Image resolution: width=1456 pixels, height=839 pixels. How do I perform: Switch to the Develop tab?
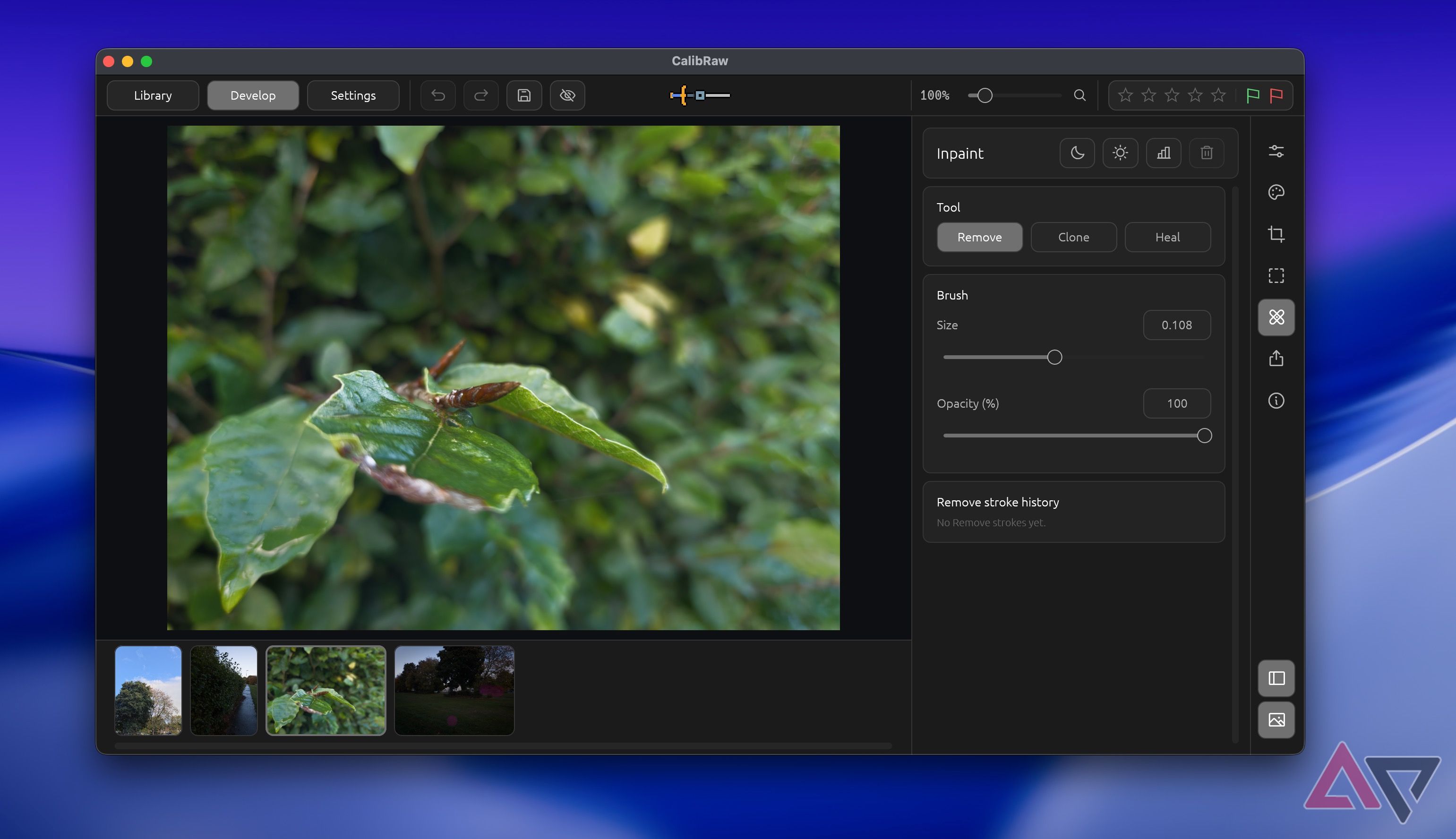253,95
